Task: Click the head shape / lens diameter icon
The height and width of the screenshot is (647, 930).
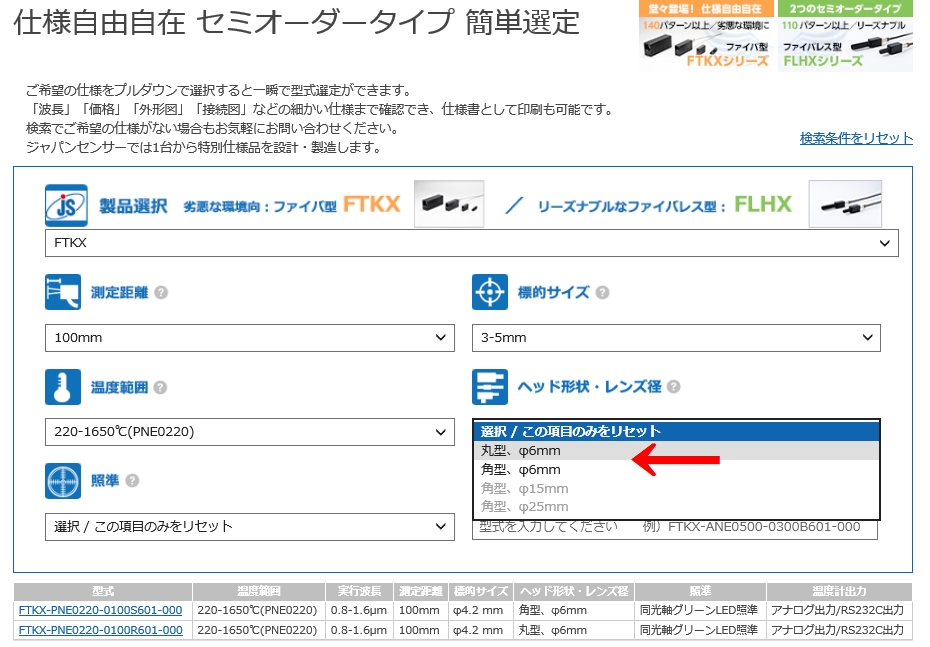Action: coord(490,387)
